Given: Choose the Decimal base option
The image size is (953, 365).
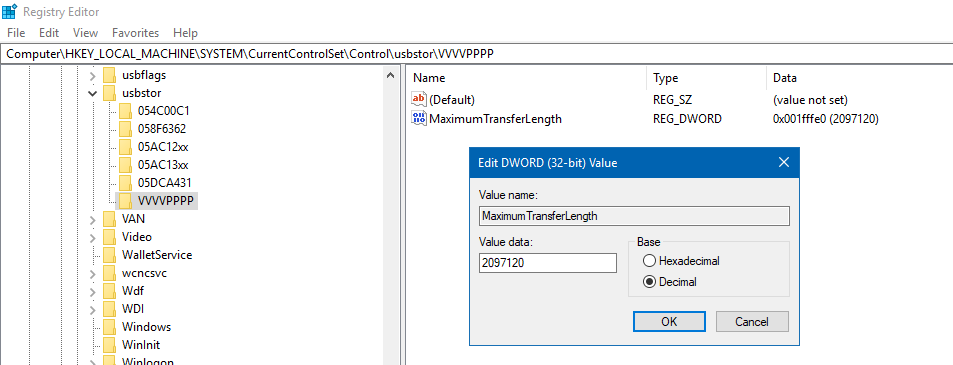Looking at the screenshot, I should coord(670,282).
